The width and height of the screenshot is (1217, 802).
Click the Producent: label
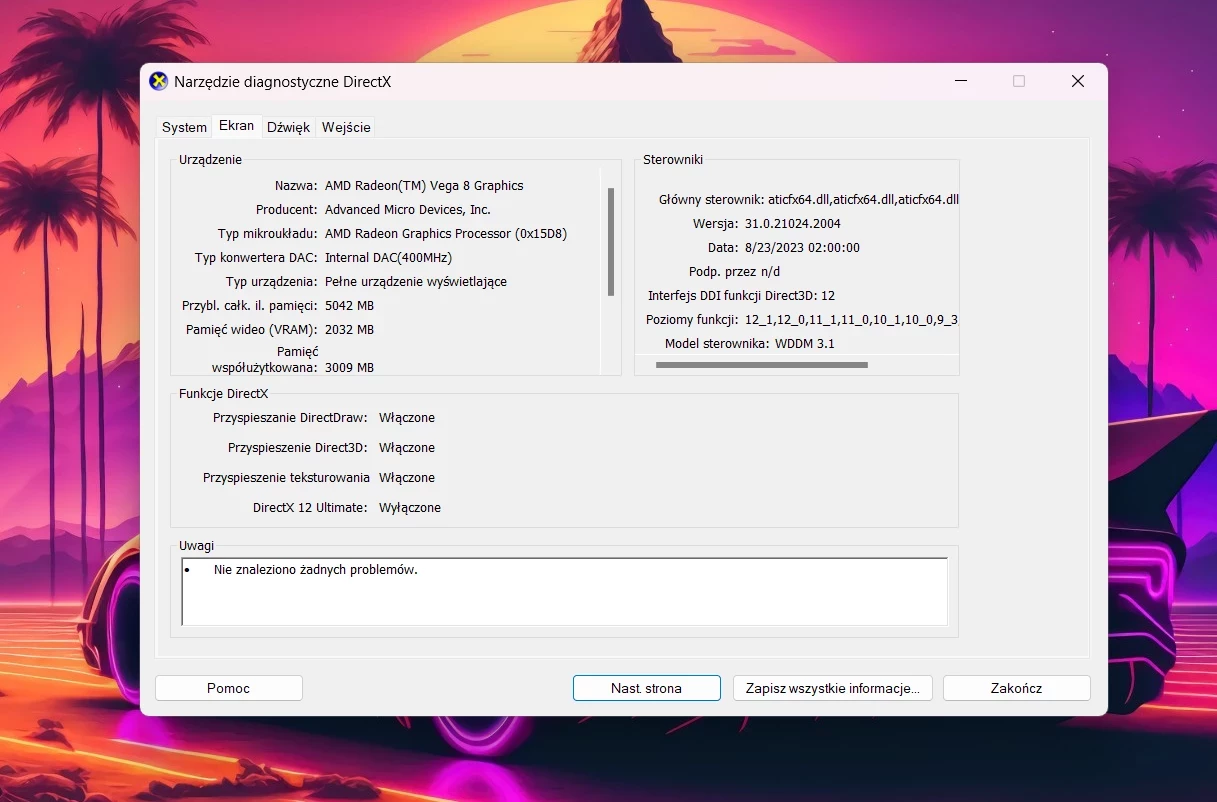click(287, 210)
